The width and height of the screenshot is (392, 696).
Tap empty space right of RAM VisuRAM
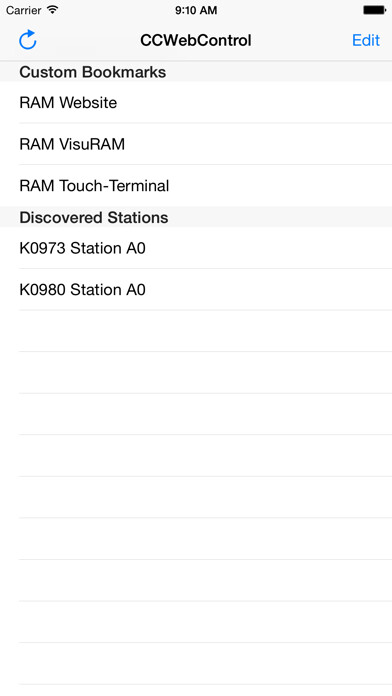[x=257, y=144]
